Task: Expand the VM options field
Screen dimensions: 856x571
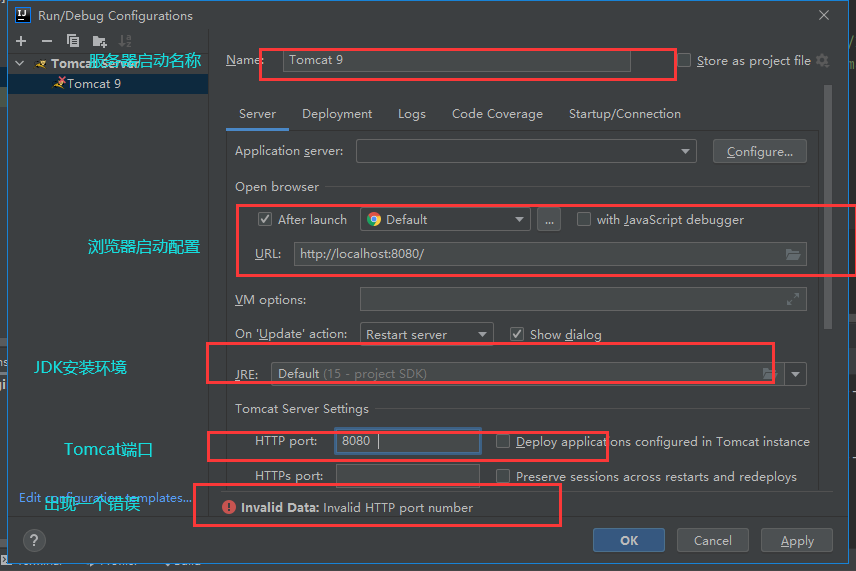Action: point(793,299)
